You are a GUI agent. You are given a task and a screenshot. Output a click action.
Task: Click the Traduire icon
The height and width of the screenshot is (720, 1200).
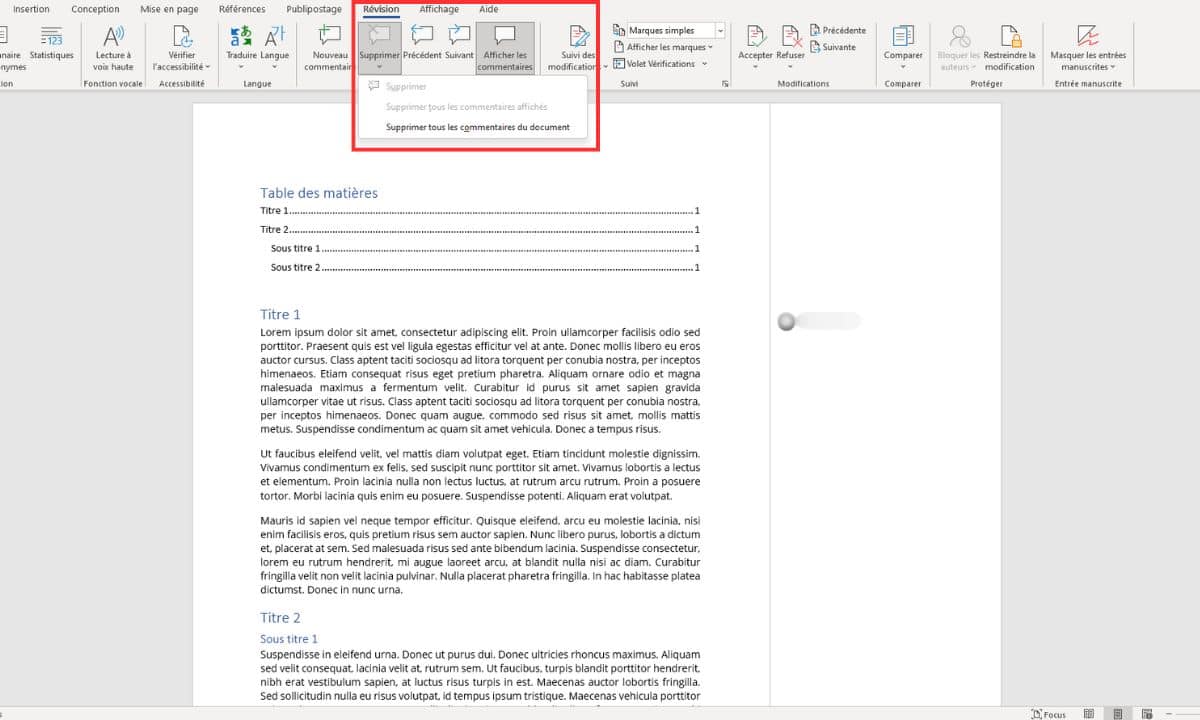241,37
